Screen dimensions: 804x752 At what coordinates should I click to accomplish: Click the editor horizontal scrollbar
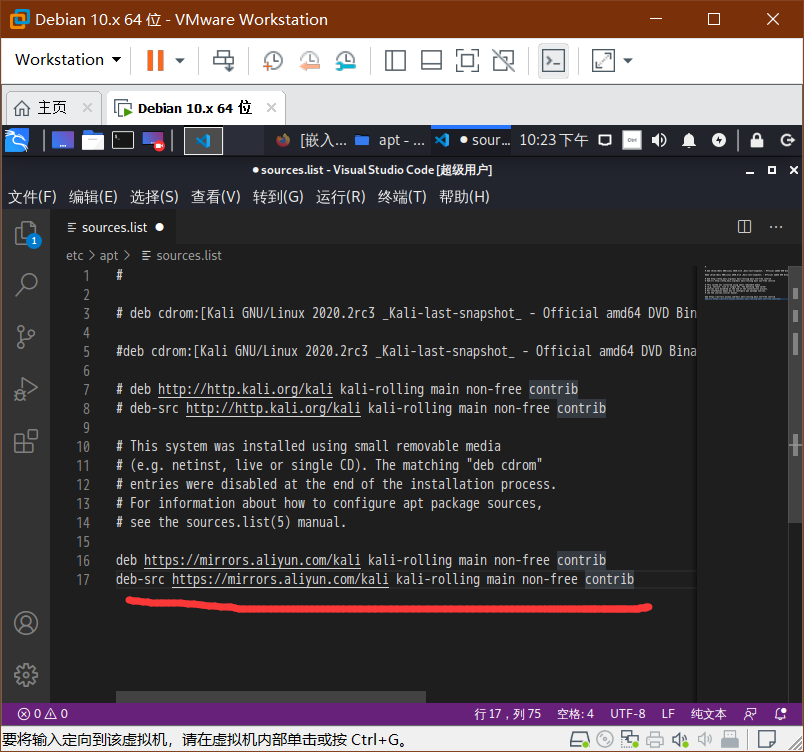271,696
